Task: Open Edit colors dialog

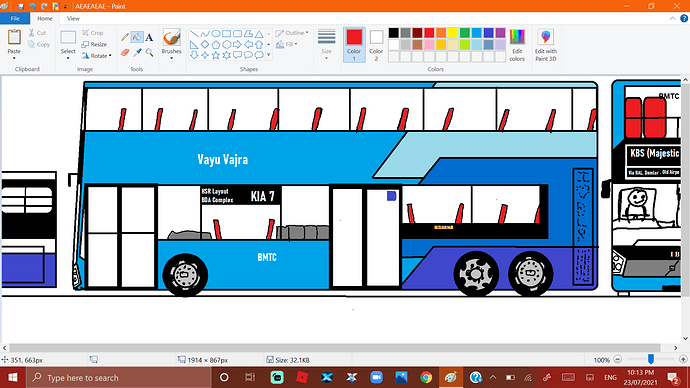Action: click(x=517, y=45)
